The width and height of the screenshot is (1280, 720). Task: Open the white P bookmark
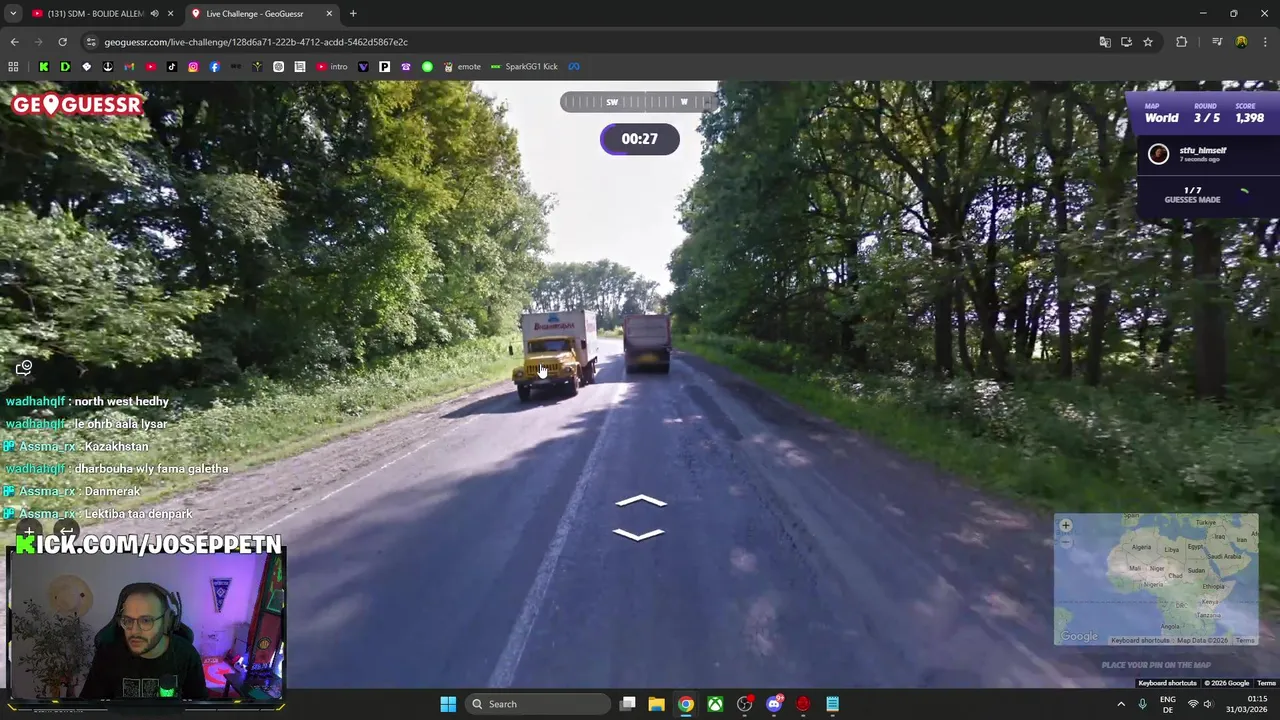384,67
